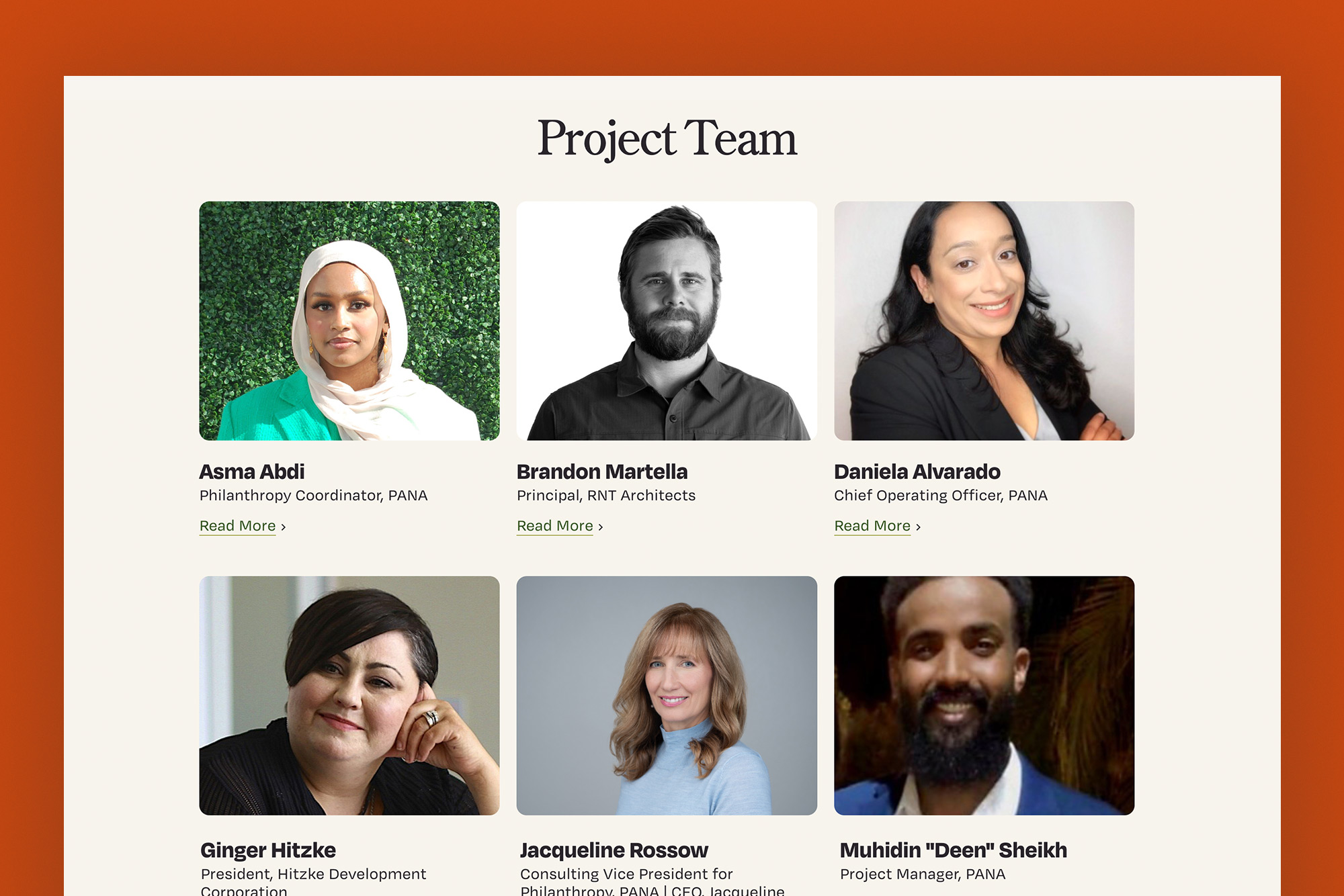
Task: Click Read More under Daniela Alvarado
Action: pyautogui.click(x=872, y=526)
